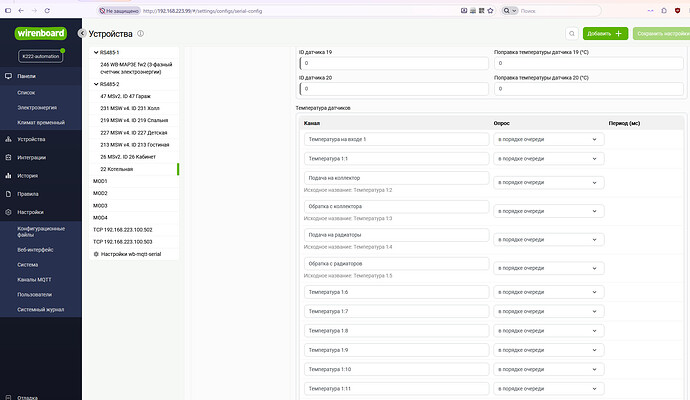Screen dimensions: 690x400
Task: Click the Wirenboard logo
Action: [x=40, y=33]
